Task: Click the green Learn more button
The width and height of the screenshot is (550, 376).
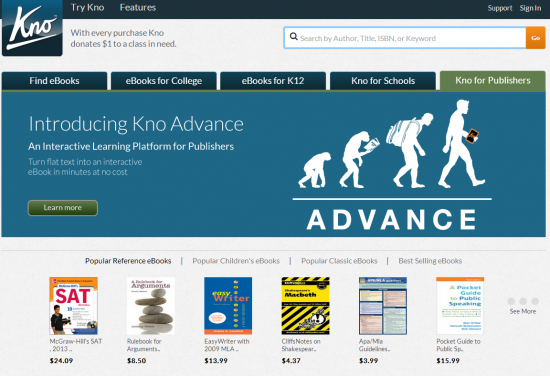Action: pyautogui.click(x=63, y=208)
